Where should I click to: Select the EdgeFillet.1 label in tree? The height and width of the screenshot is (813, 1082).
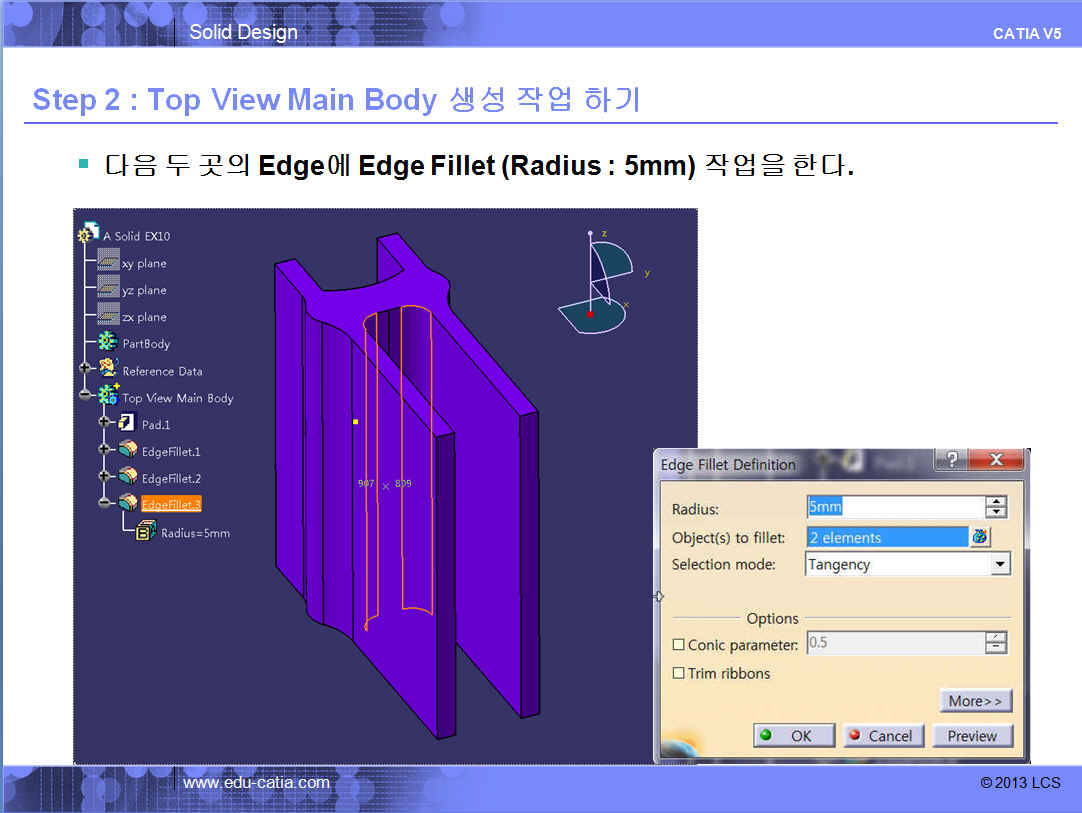tap(171, 451)
